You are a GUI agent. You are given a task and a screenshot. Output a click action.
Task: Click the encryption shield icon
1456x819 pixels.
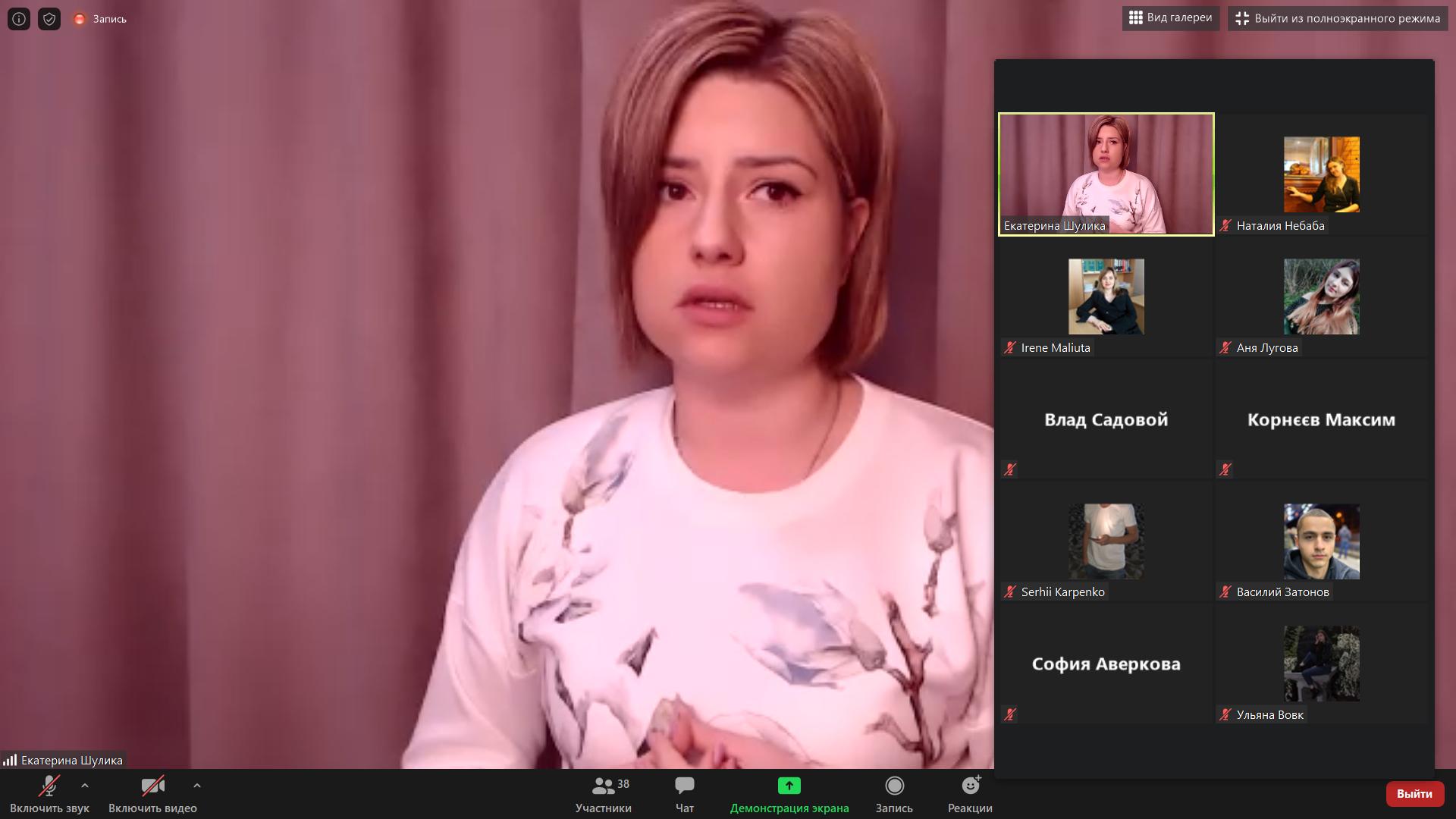pyautogui.click(x=49, y=19)
